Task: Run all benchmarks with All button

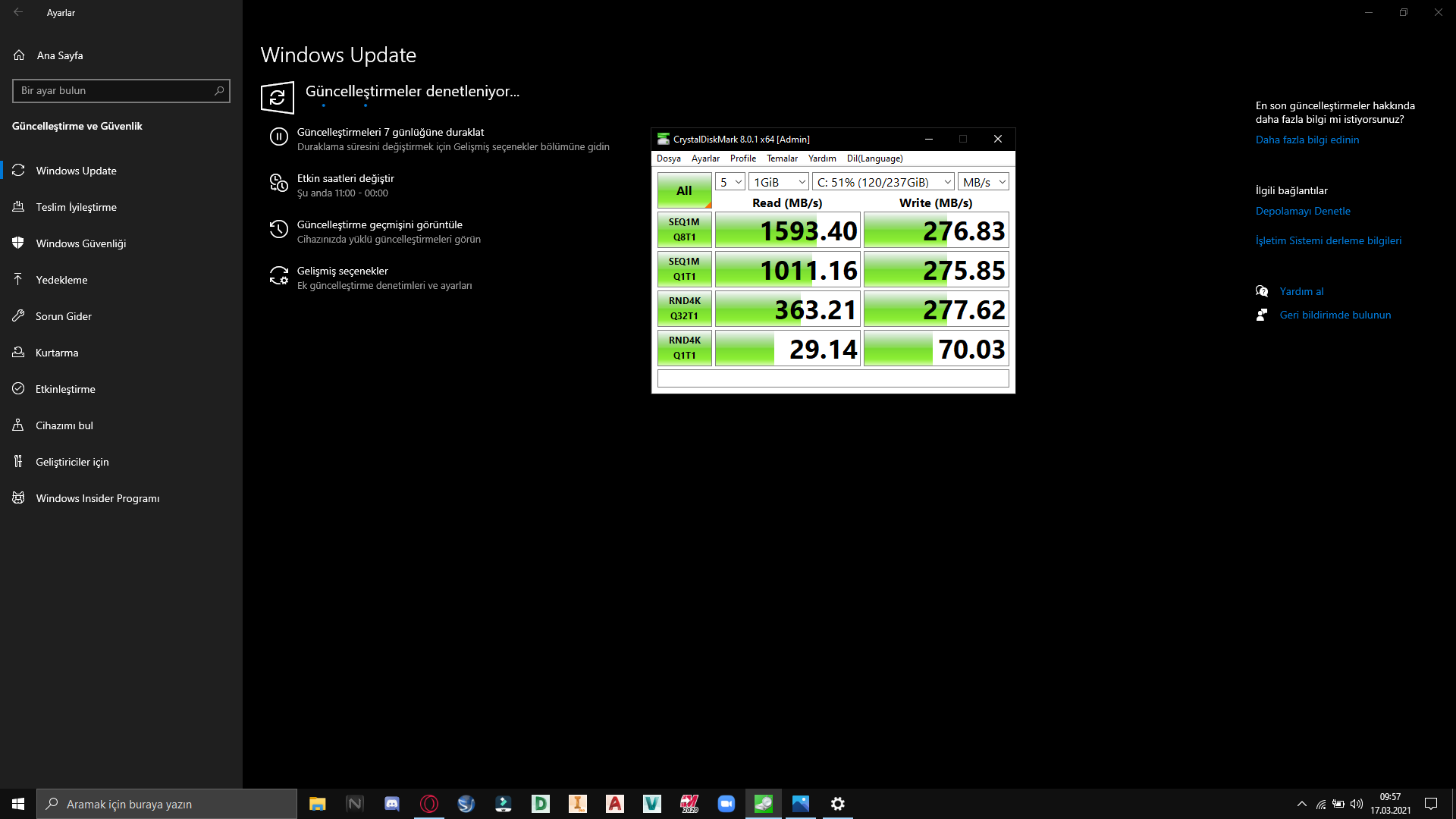Action: 684,190
